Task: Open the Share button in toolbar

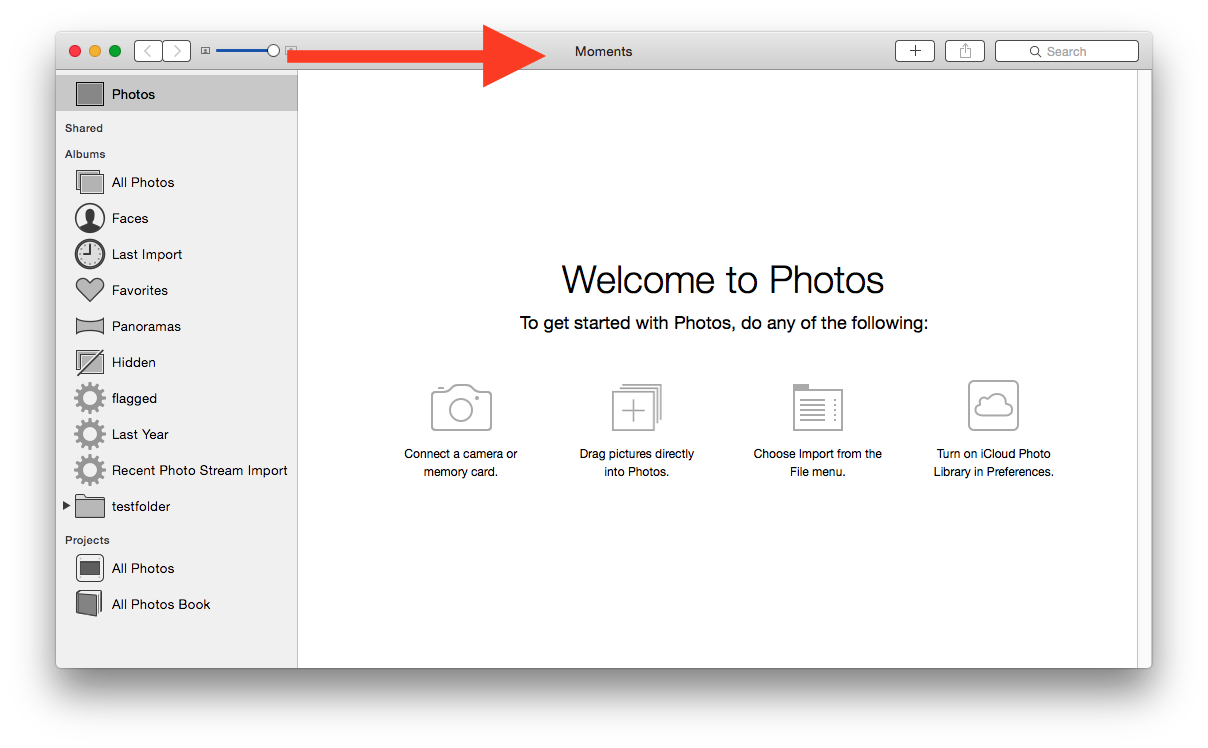Action: 965,51
